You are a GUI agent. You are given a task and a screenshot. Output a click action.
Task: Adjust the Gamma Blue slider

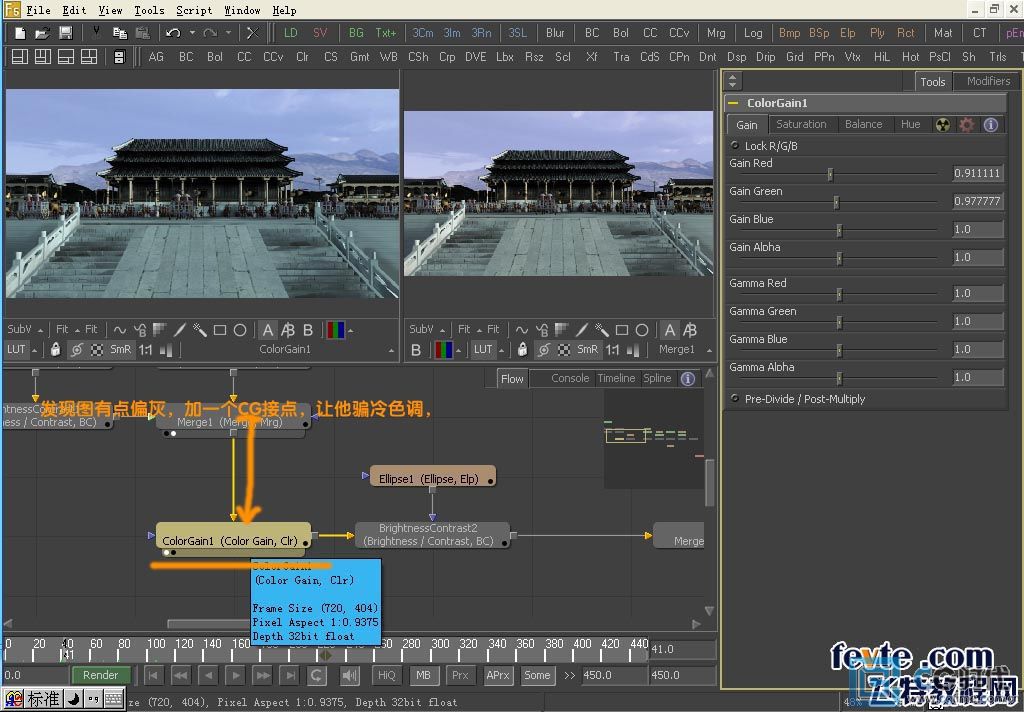click(840, 351)
